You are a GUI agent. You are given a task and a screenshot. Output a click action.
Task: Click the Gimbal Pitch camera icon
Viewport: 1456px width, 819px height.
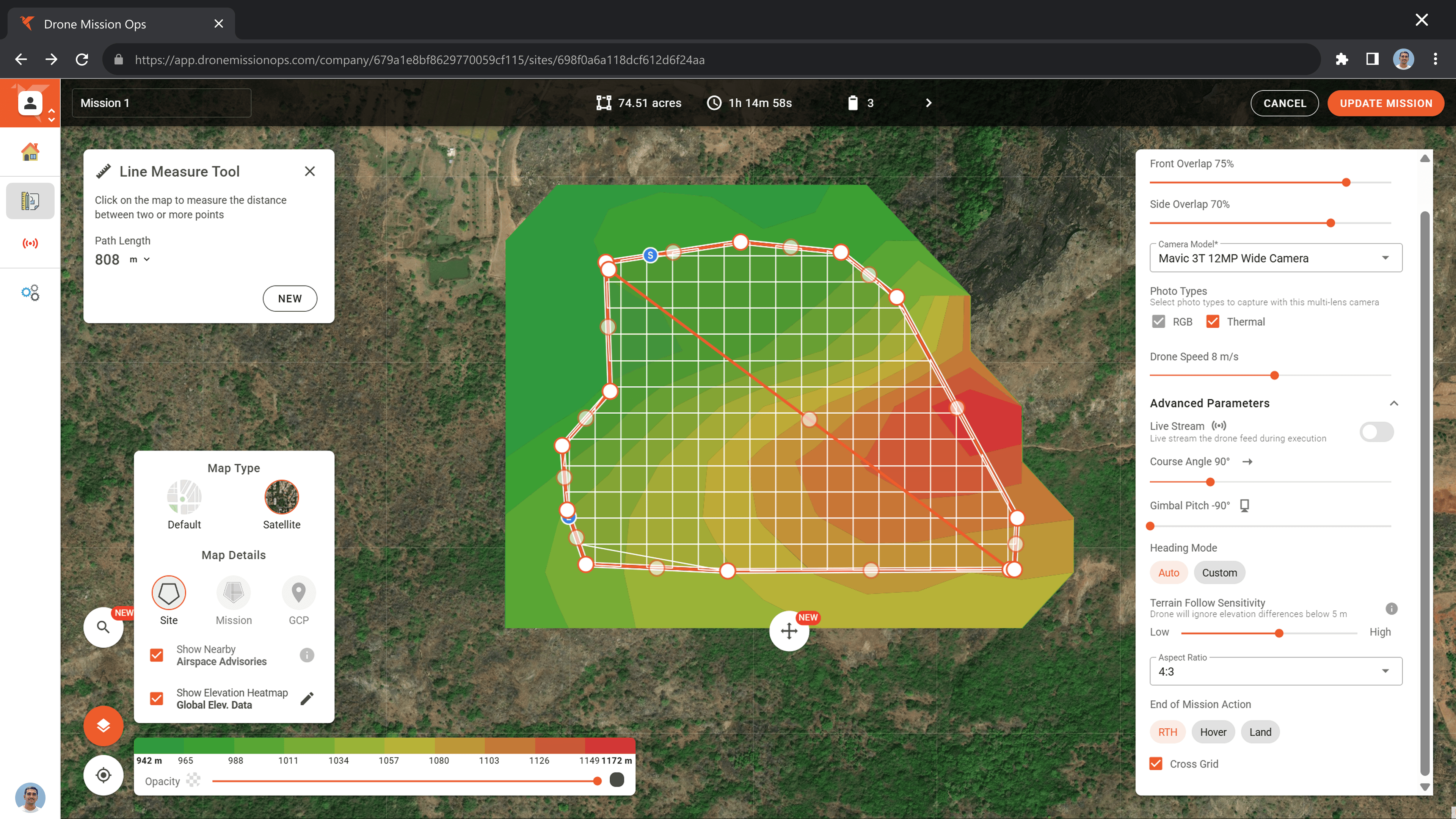pyautogui.click(x=1244, y=505)
